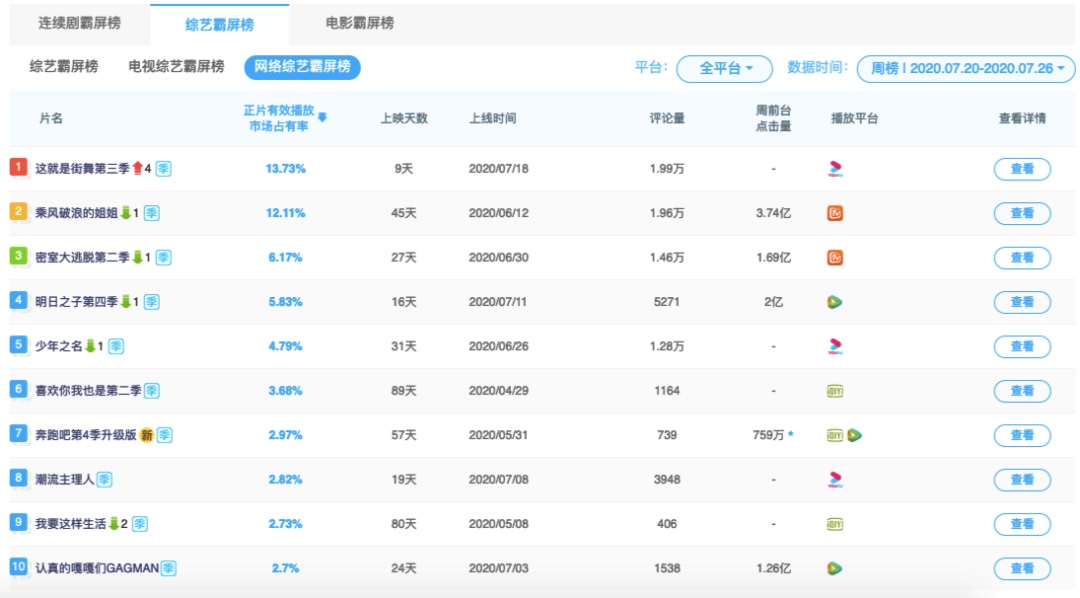1080x598 pixels.
Task: Click Youku icon in 少年之名 row
Action: pyautogui.click(x=835, y=346)
